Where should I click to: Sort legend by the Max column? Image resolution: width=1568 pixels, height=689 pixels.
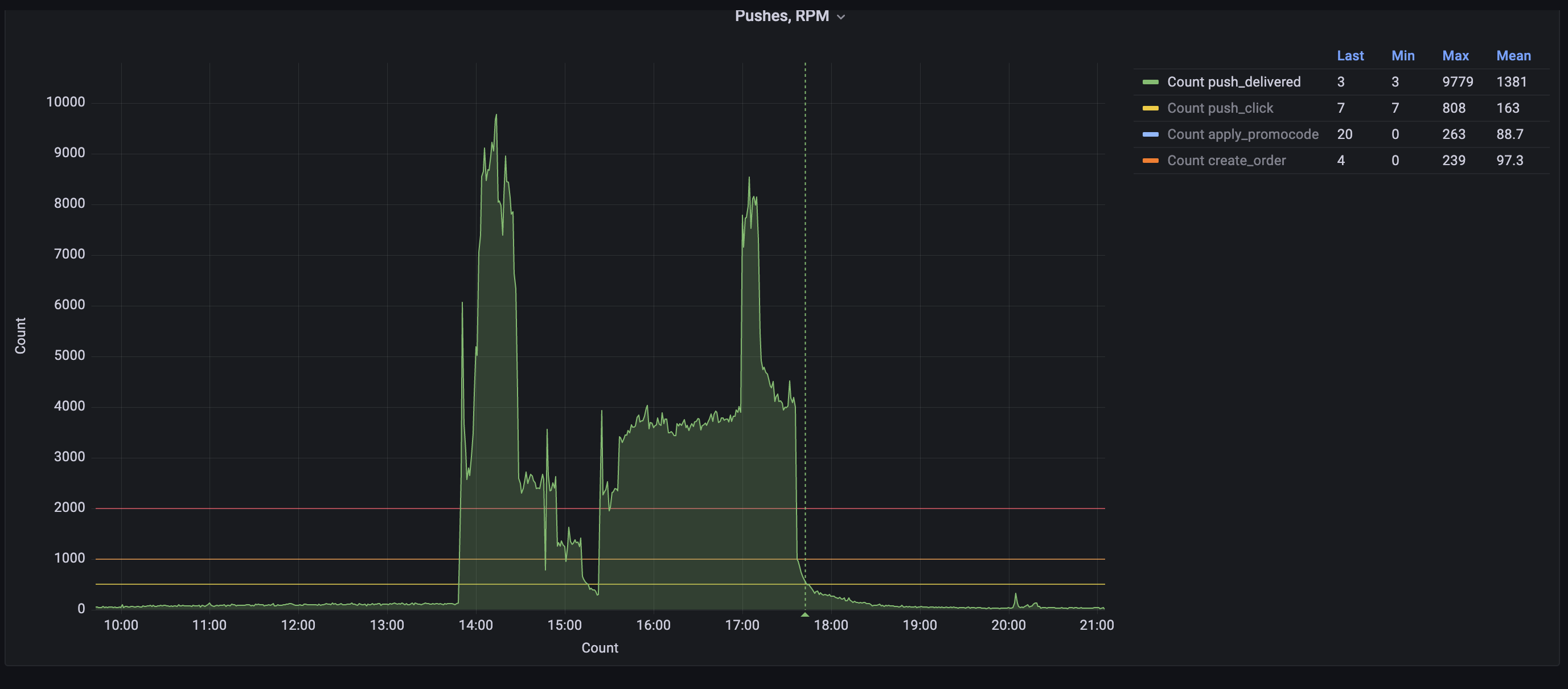[x=1455, y=55]
